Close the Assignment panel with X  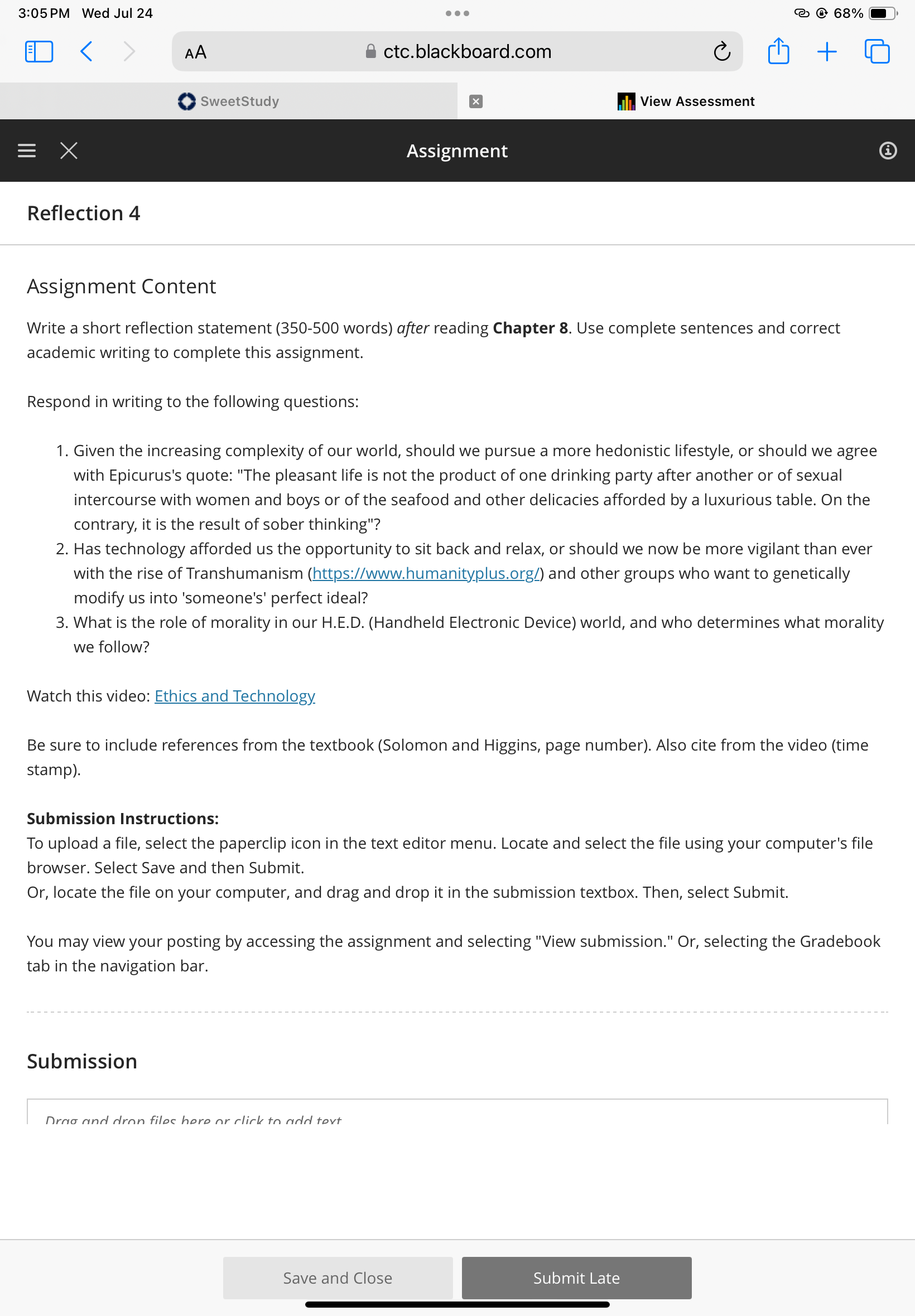pos(69,151)
